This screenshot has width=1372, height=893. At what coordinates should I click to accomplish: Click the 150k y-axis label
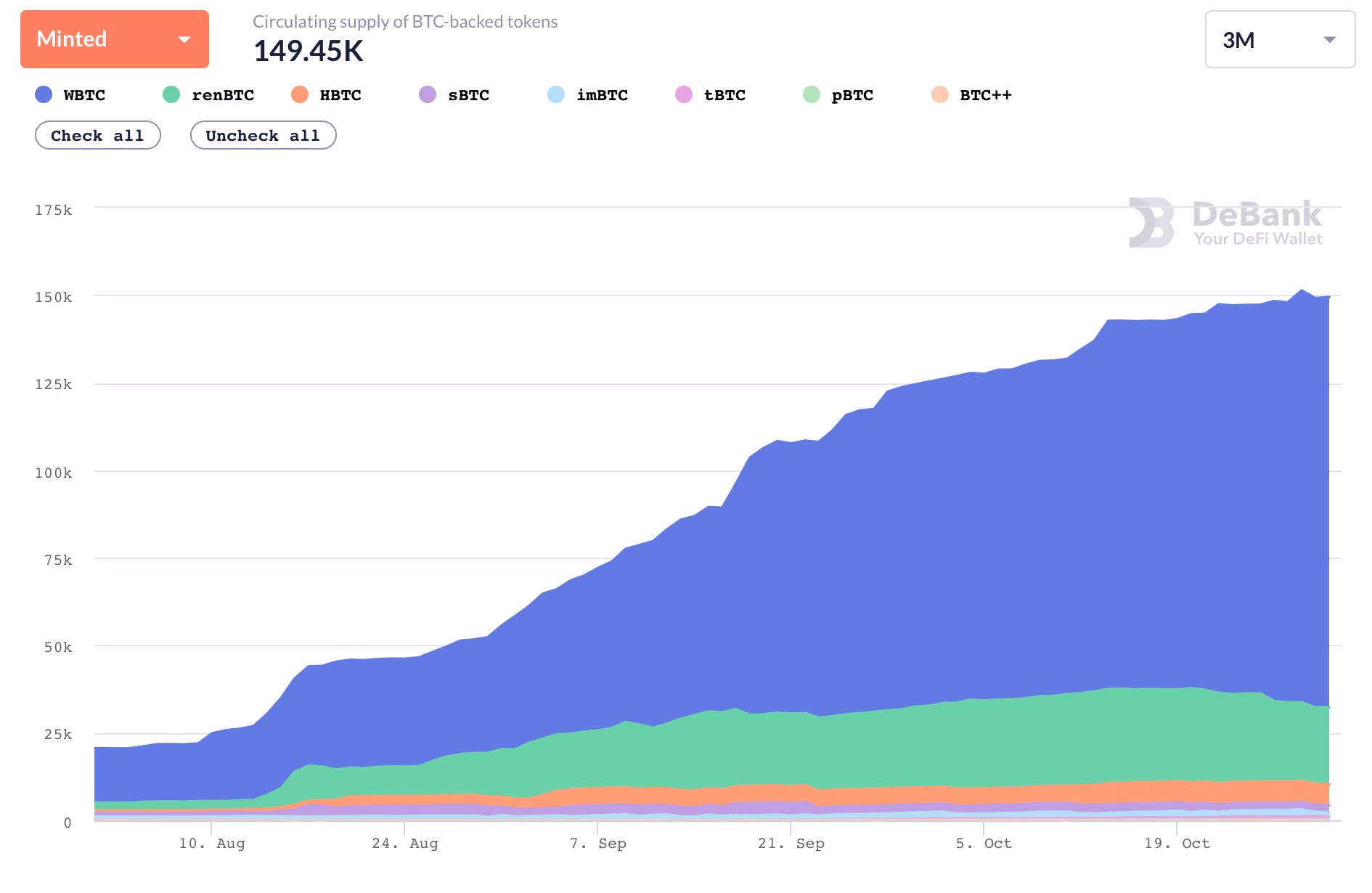coord(54,298)
